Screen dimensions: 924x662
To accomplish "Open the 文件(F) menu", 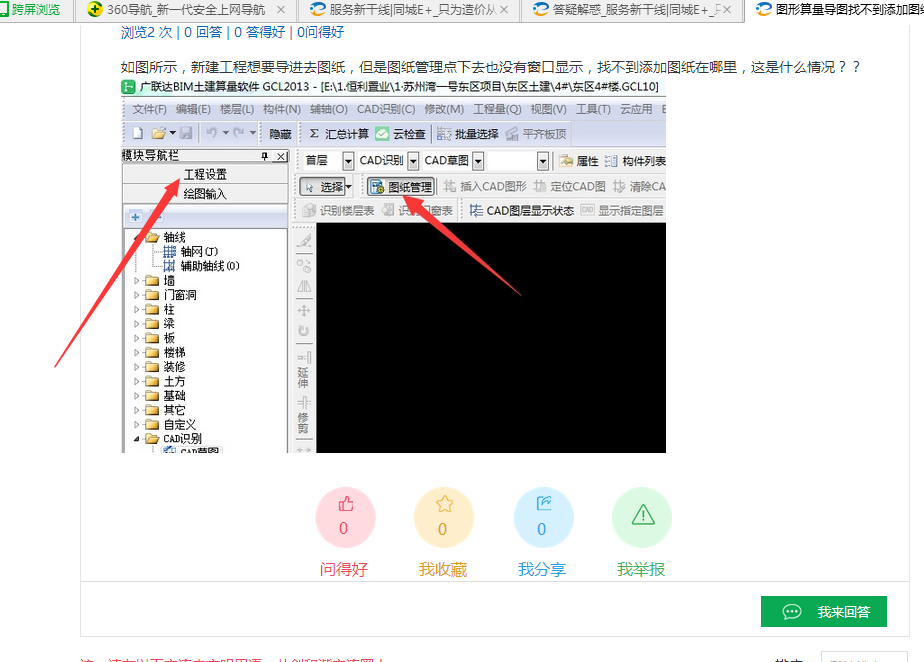I will [149, 109].
